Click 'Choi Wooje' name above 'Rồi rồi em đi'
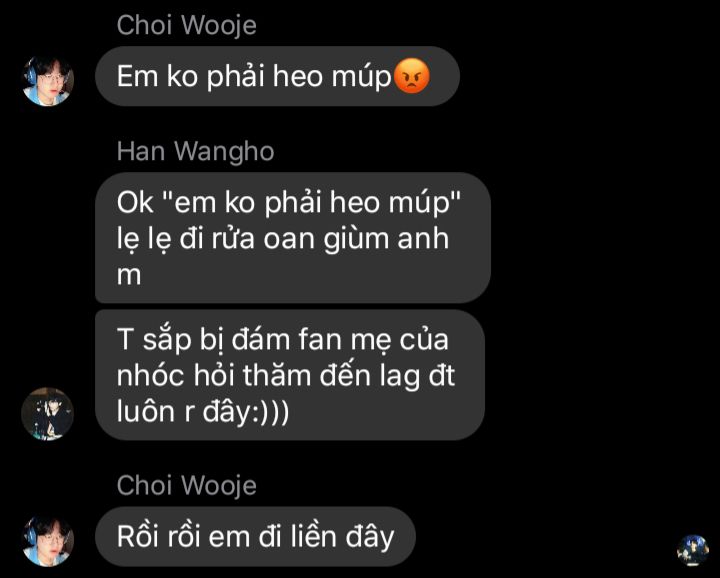Screen dimensions: 720x578 186,485
